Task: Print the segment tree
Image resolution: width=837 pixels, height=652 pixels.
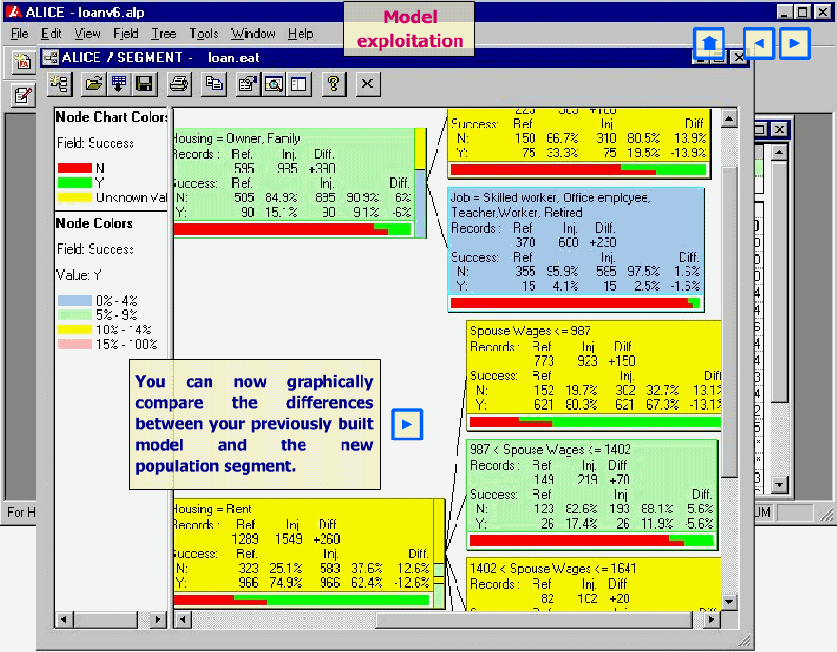Action: pos(178,84)
